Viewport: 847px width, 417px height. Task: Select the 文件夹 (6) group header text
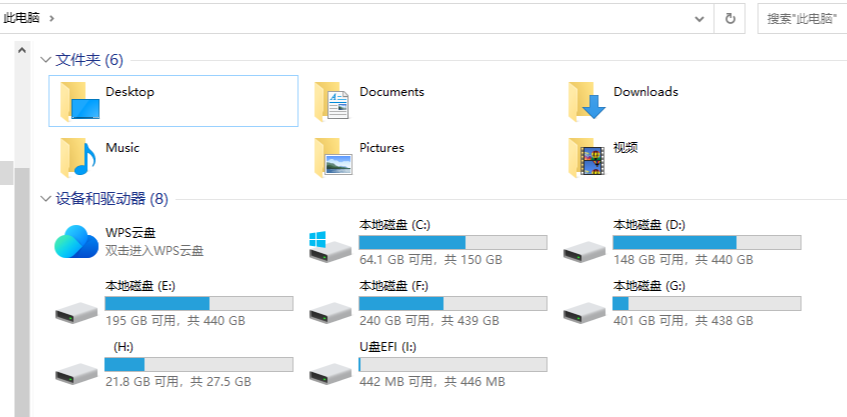pyautogui.click(x=89, y=60)
